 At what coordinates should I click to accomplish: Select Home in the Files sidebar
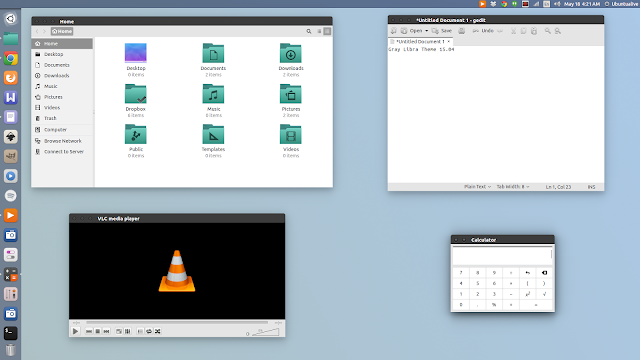pyautogui.click(x=62, y=44)
